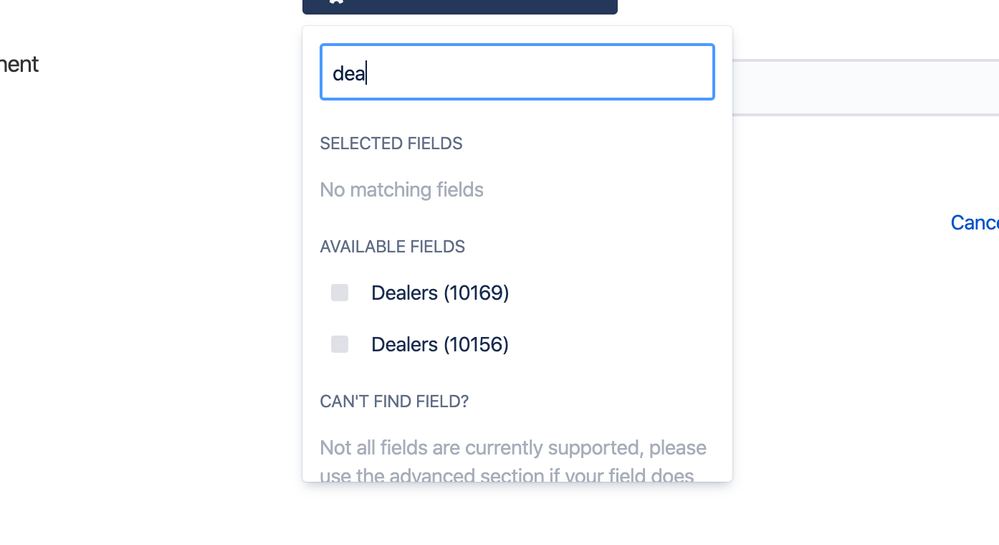Click the 'No matching fields' message
999x545 pixels.
point(401,190)
